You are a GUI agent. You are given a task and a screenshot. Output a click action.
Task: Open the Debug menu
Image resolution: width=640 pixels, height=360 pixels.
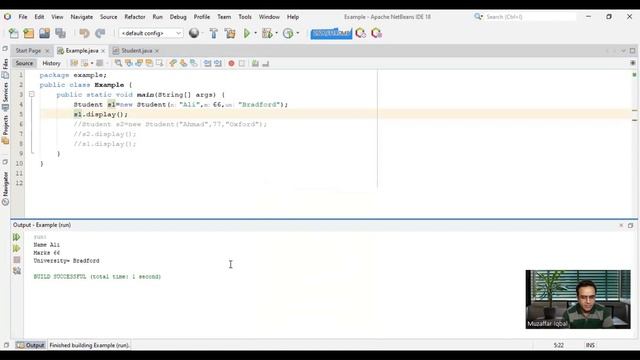(x=178, y=17)
